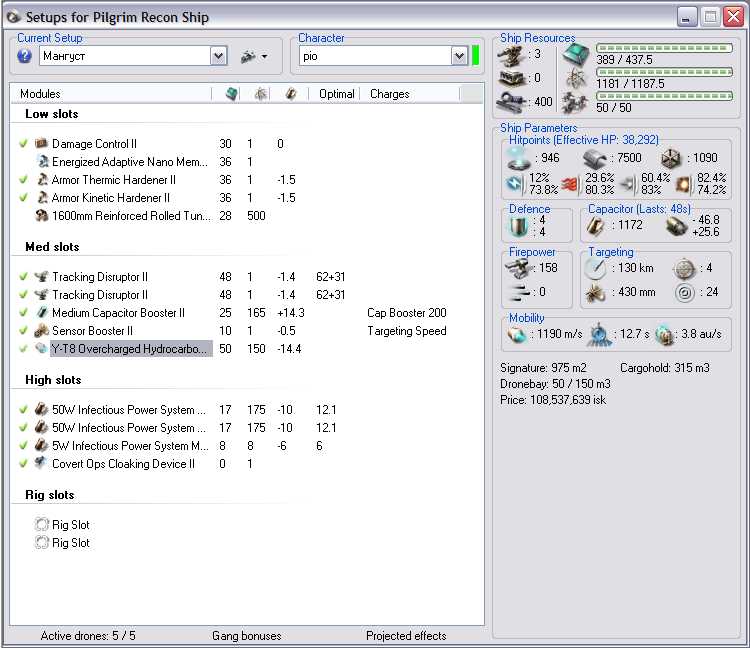Toggle the Damage Control II active checkmark
The height and width of the screenshot is (648, 750).
(x=23, y=143)
